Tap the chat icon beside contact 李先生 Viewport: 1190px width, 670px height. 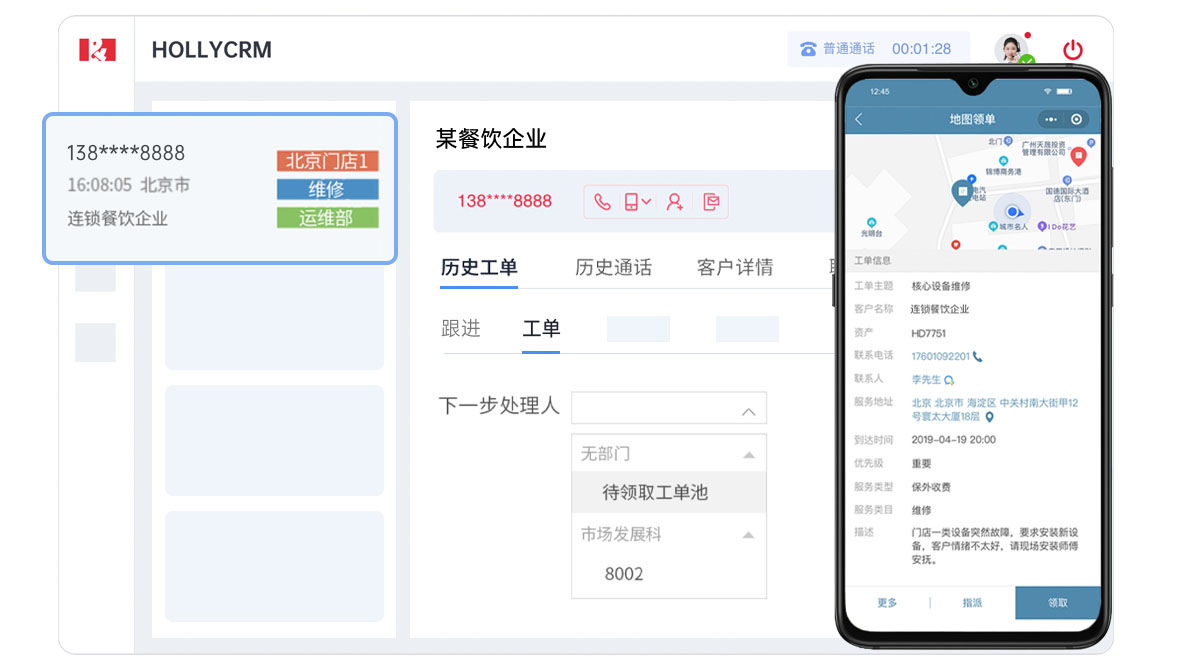point(948,380)
